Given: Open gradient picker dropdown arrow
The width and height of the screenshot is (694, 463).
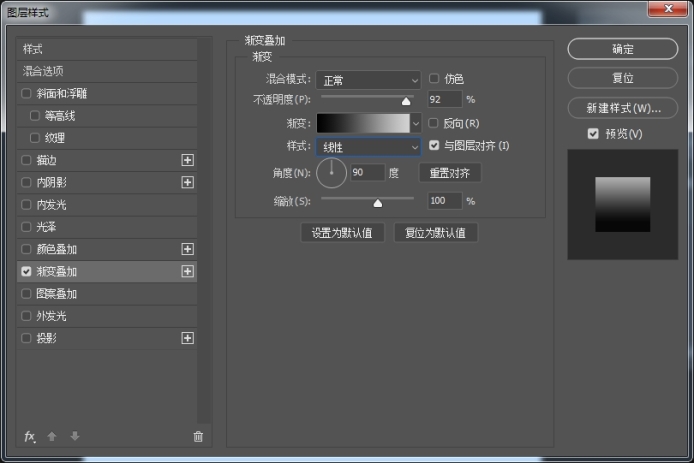Looking at the screenshot, I should [x=416, y=123].
